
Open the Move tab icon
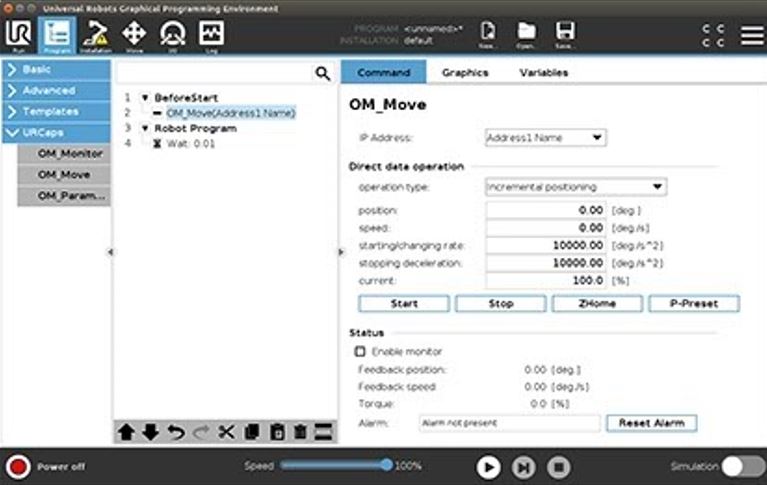pyautogui.click(x=134, y=34)
